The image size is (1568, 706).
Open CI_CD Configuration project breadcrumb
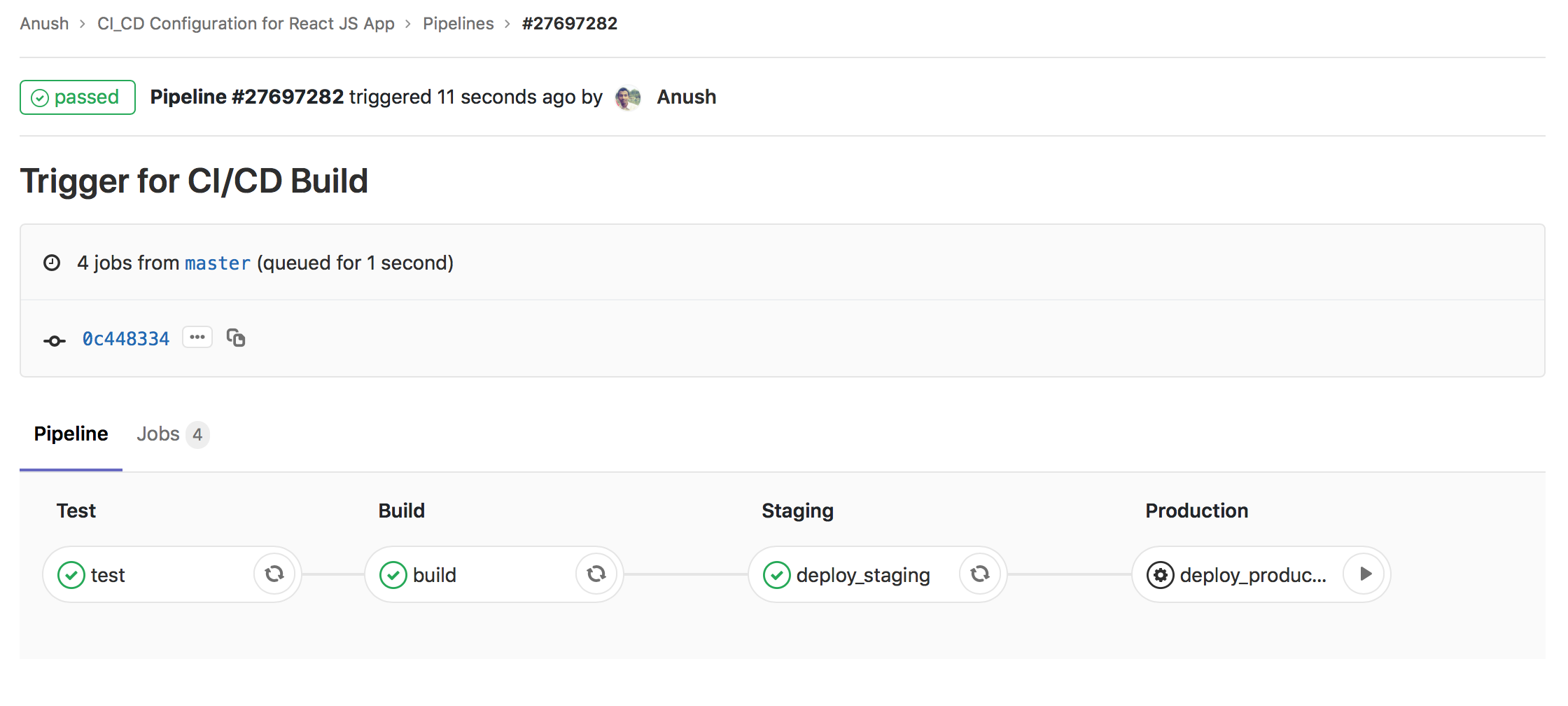246,24
